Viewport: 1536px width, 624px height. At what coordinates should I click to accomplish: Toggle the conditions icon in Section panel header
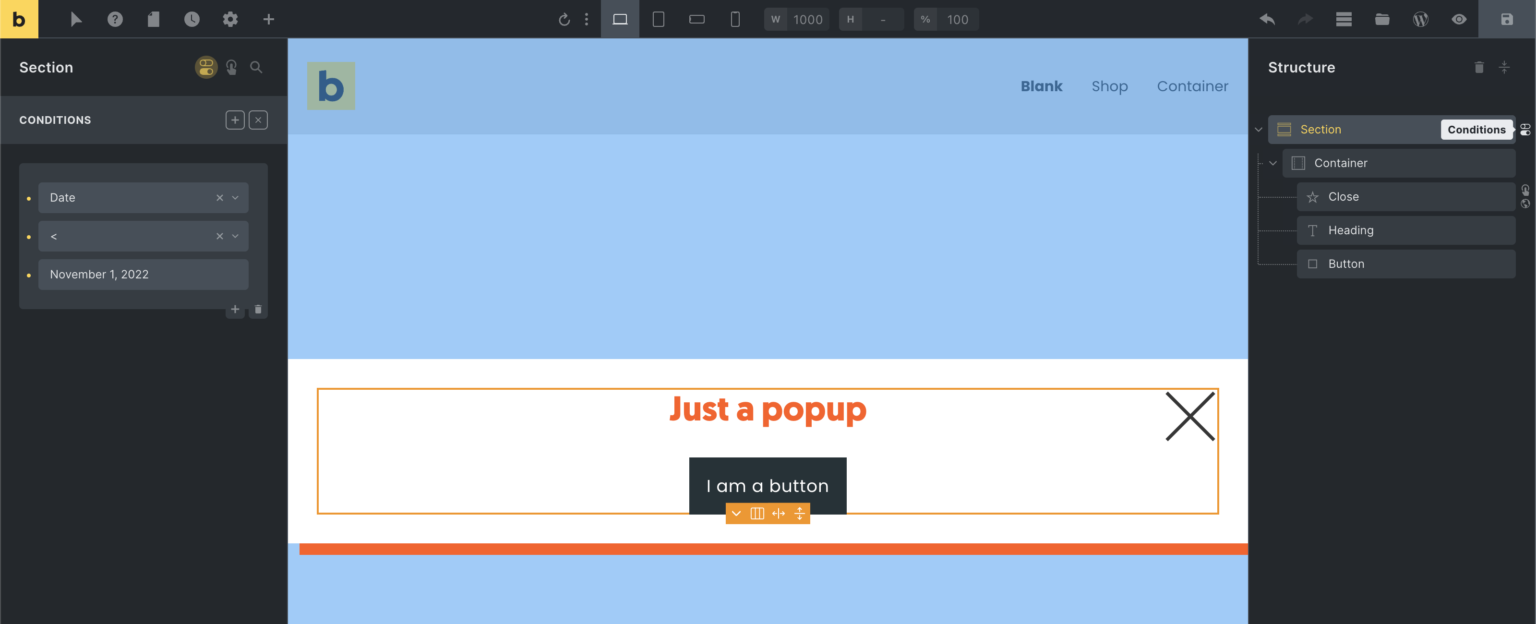[206, 67]
